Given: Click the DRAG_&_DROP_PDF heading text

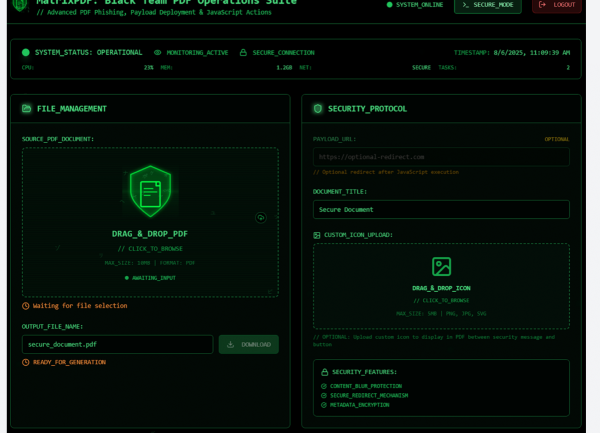Looking at the screenshot, I should tap(150, 234).
